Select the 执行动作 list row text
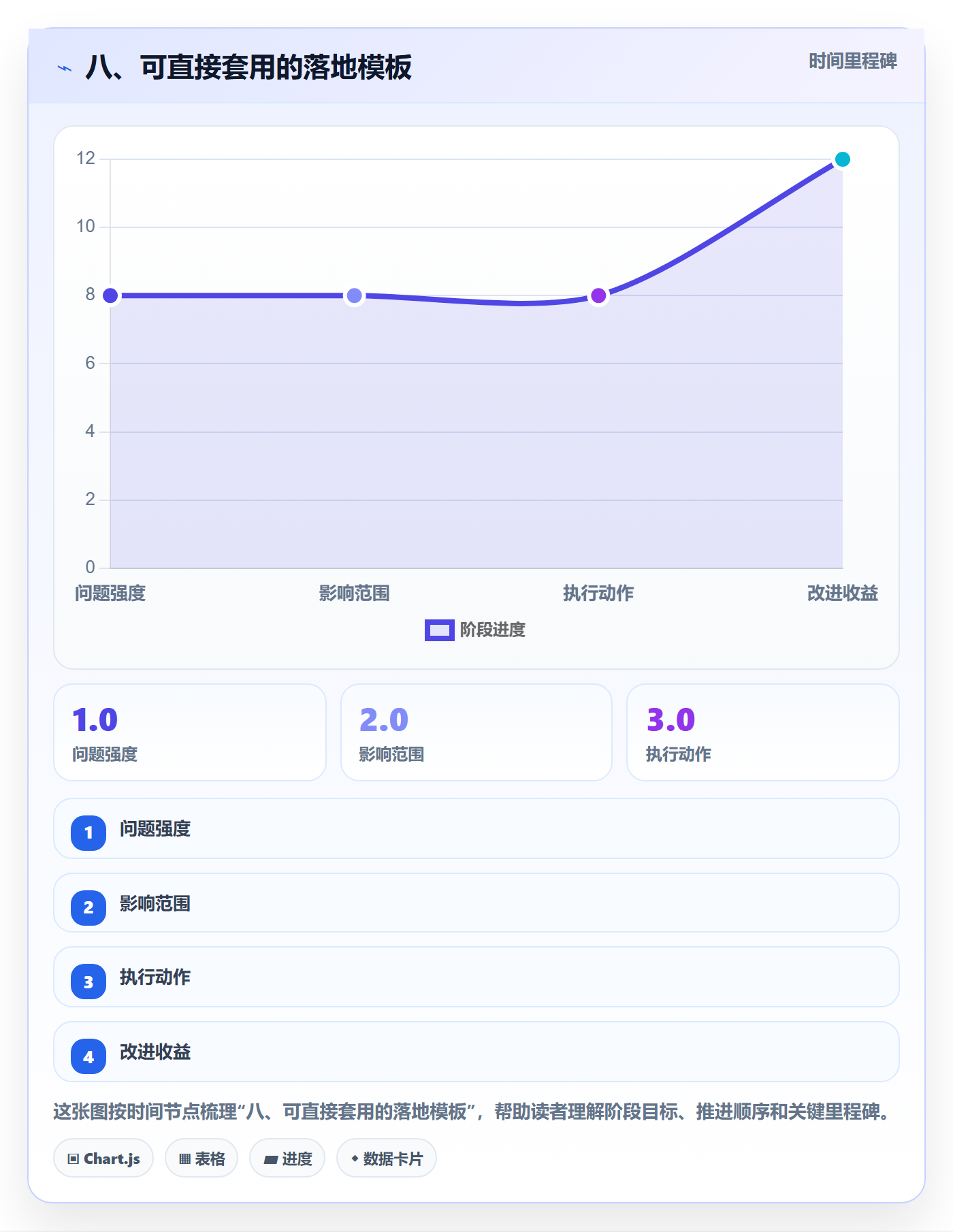 (x=155, y=977)
